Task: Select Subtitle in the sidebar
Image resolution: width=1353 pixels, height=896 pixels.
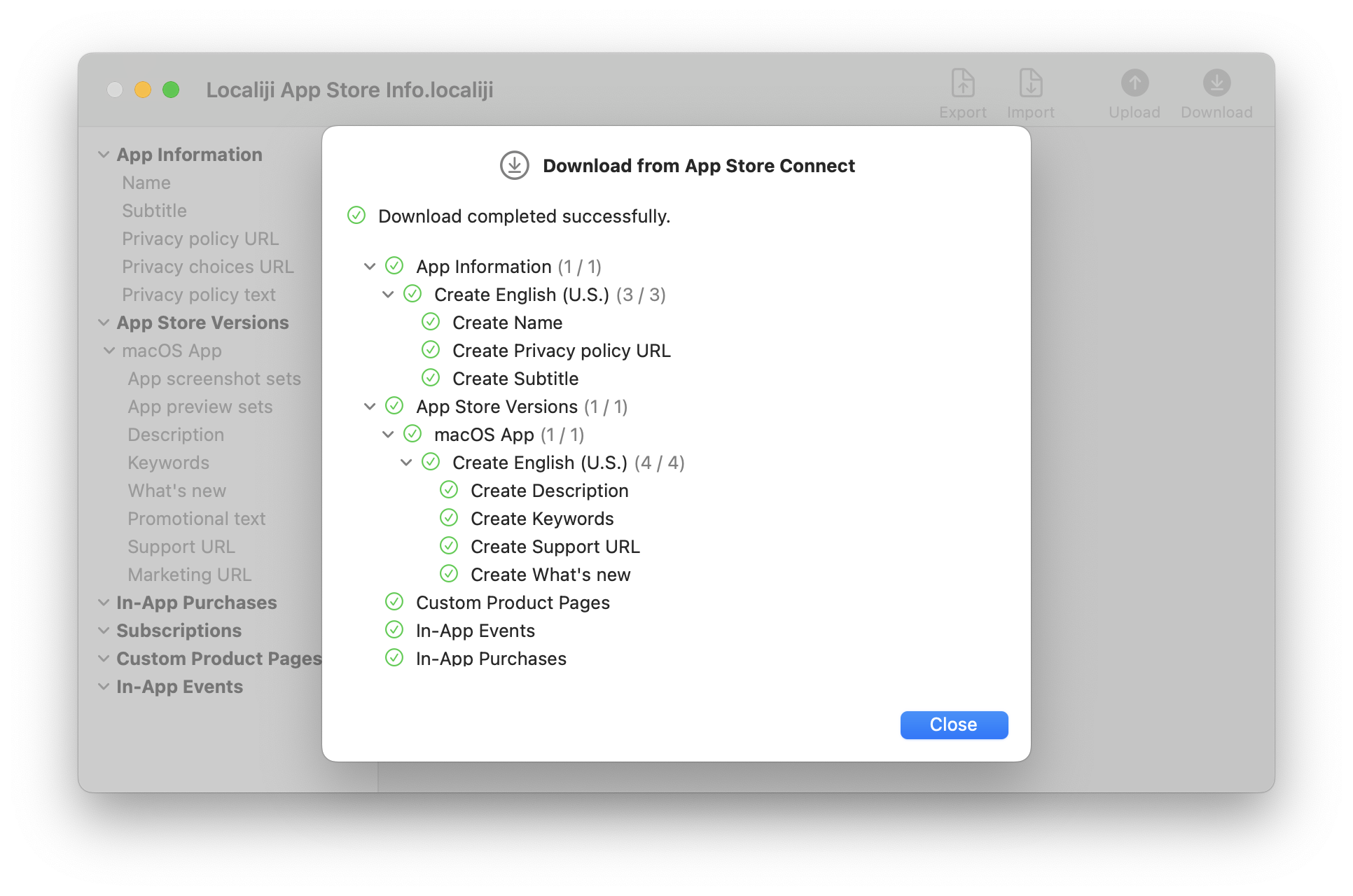Action: point(154,211)
